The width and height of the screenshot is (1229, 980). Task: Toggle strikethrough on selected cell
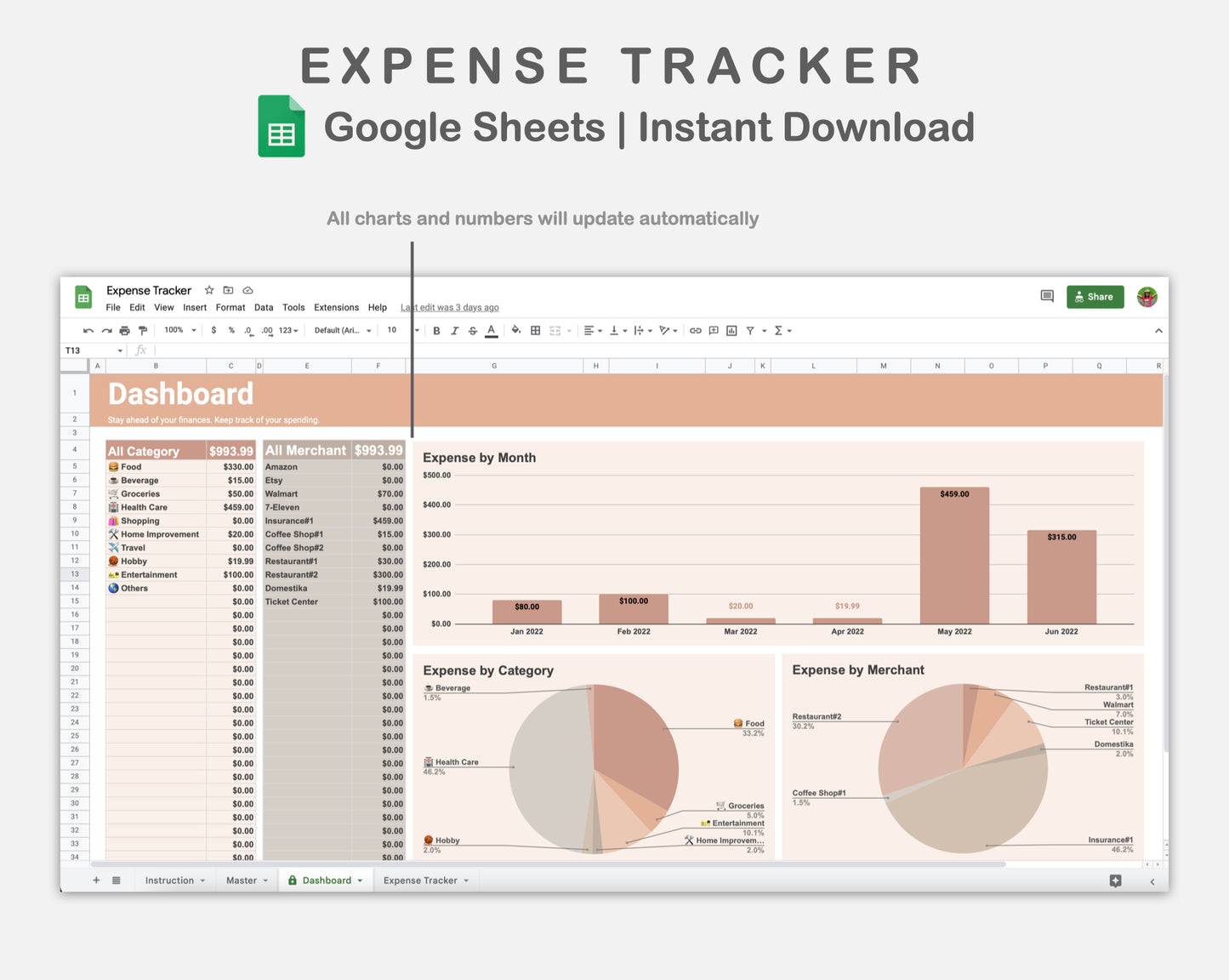point(472,330)
